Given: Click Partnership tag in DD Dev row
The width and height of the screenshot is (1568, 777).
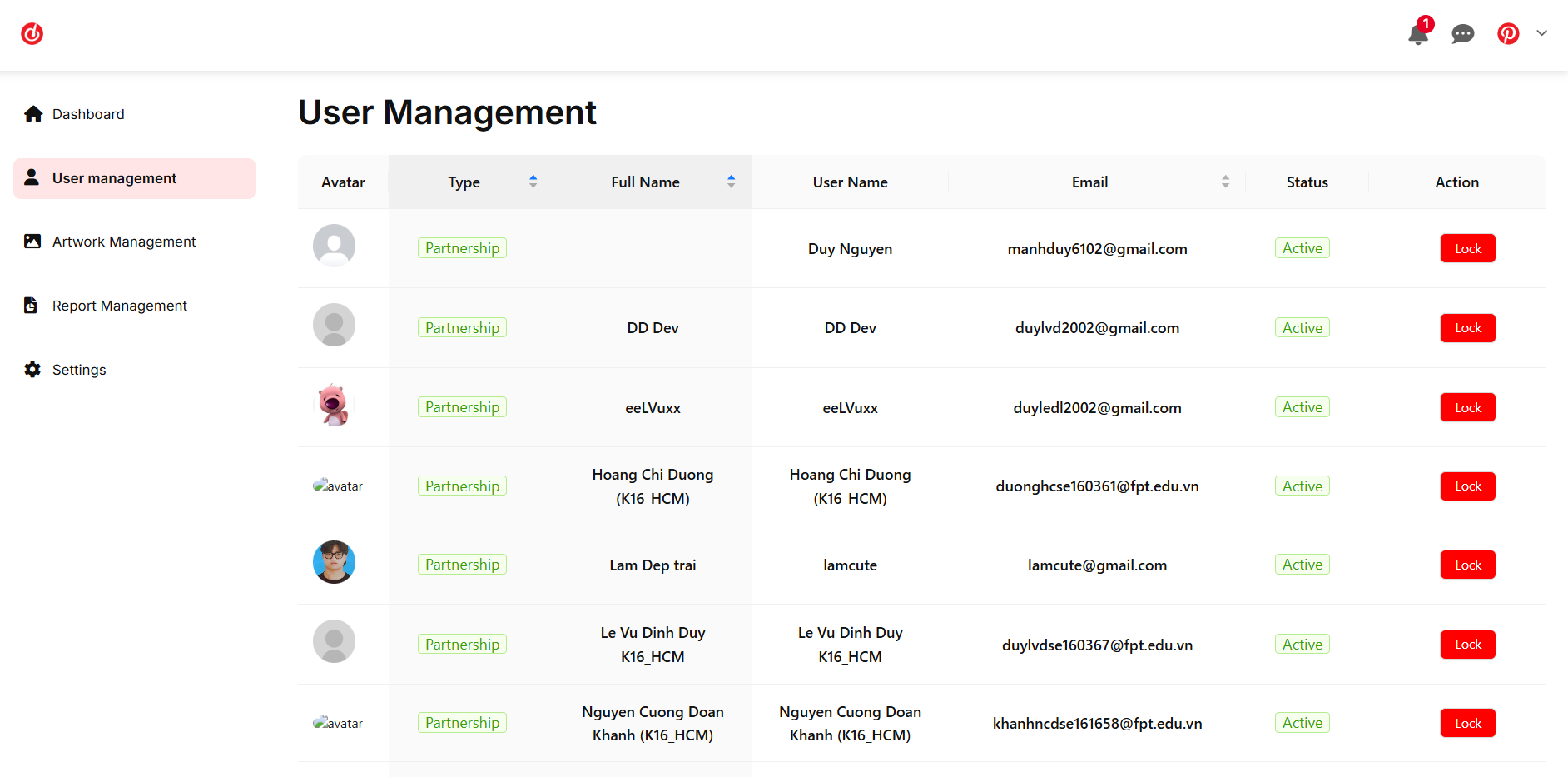Looking at the screenshot, I should (x=462, y=328).
